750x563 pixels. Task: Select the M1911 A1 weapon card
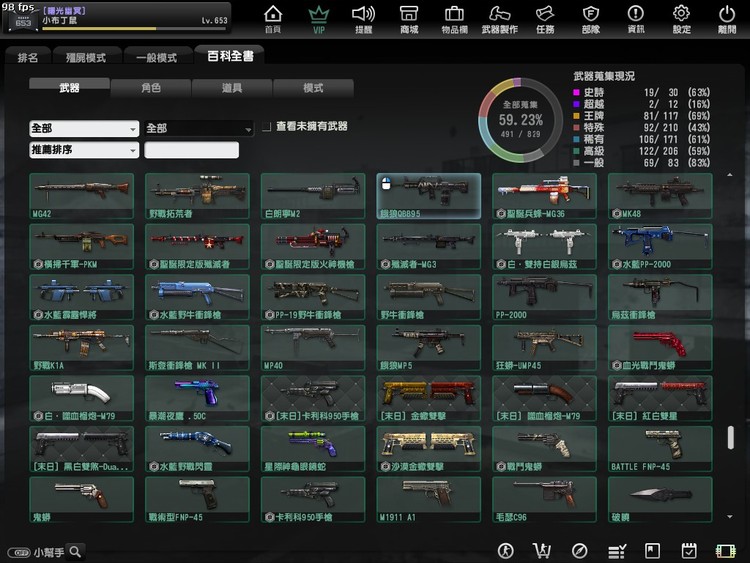pos(429,499)
